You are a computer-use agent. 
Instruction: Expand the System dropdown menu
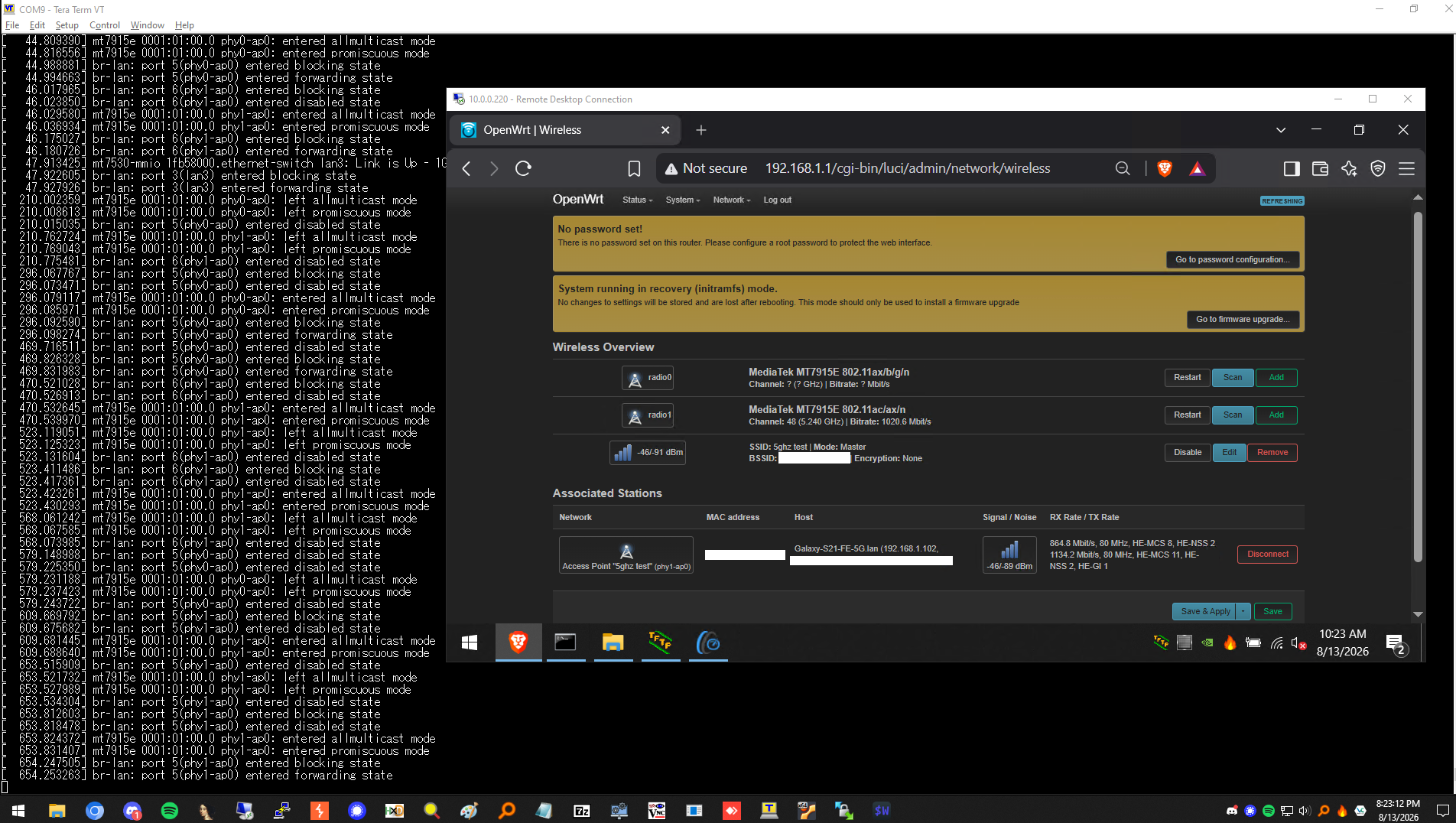click(x=683, y=200)
